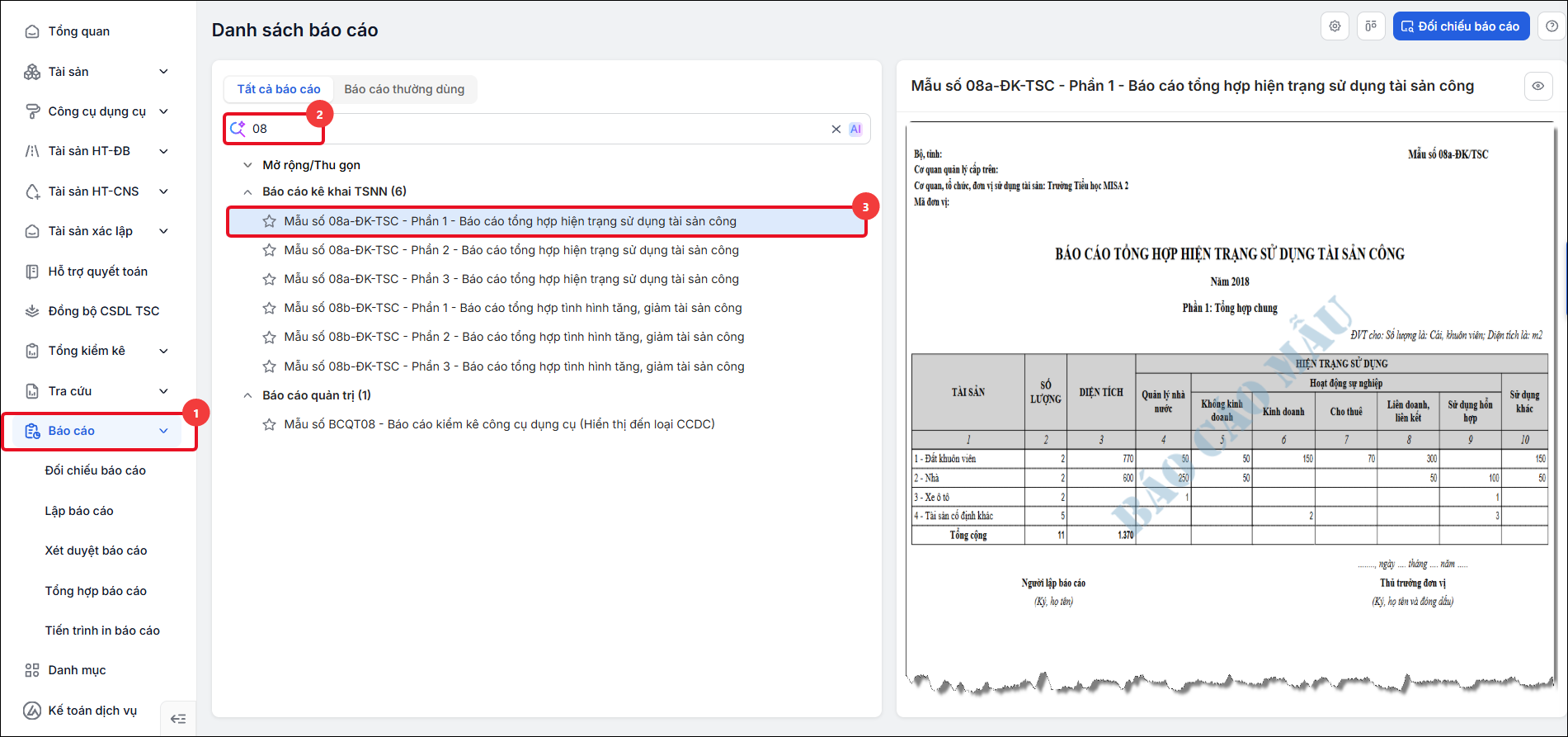Expand Tài sản HT-CNS chevron
1568x737 pixels.
(163, 191)
